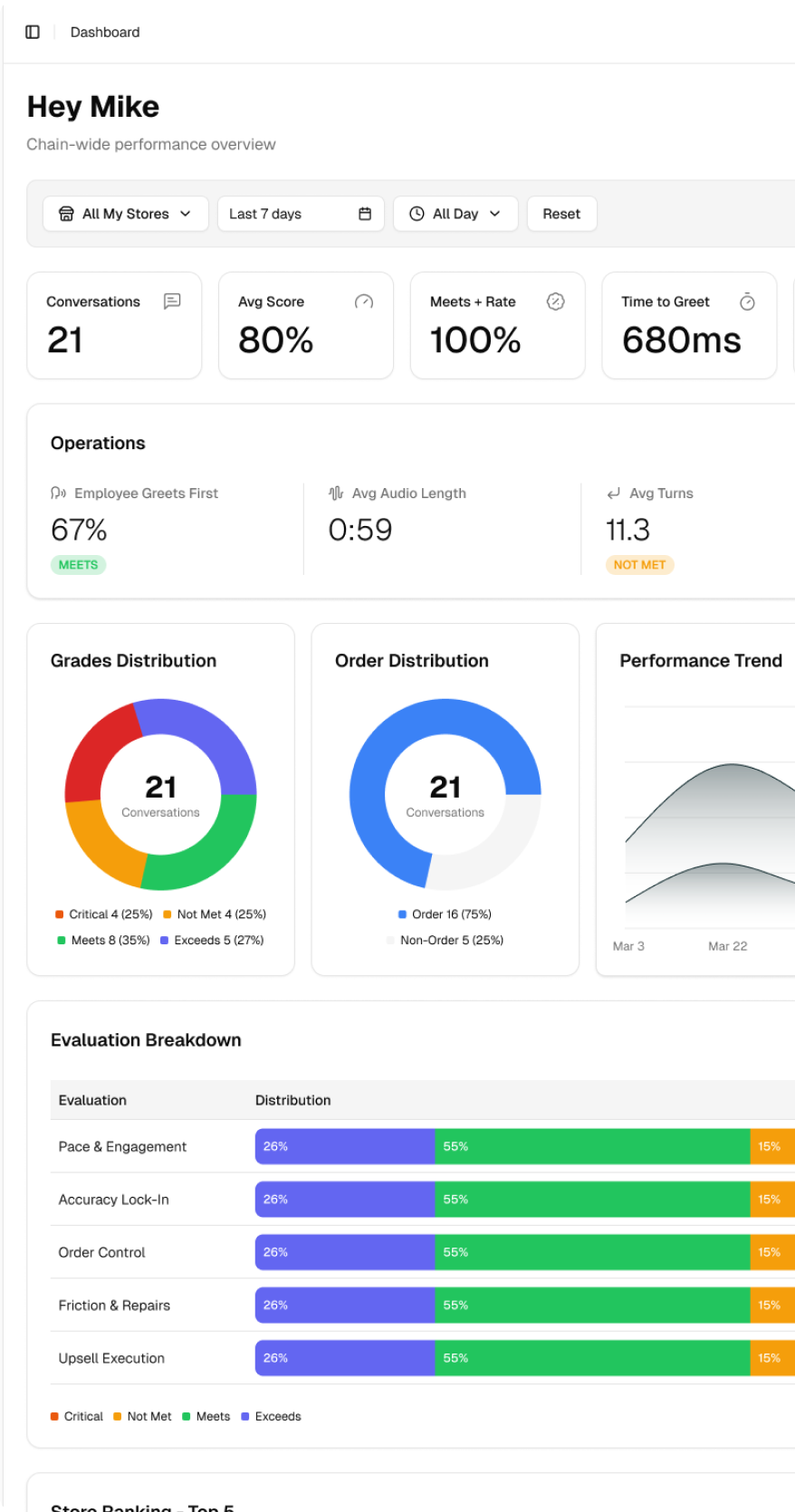Click Upsell Execution 26% purple bar
The image size is (795, 1512).
[x=345, y=1358]
